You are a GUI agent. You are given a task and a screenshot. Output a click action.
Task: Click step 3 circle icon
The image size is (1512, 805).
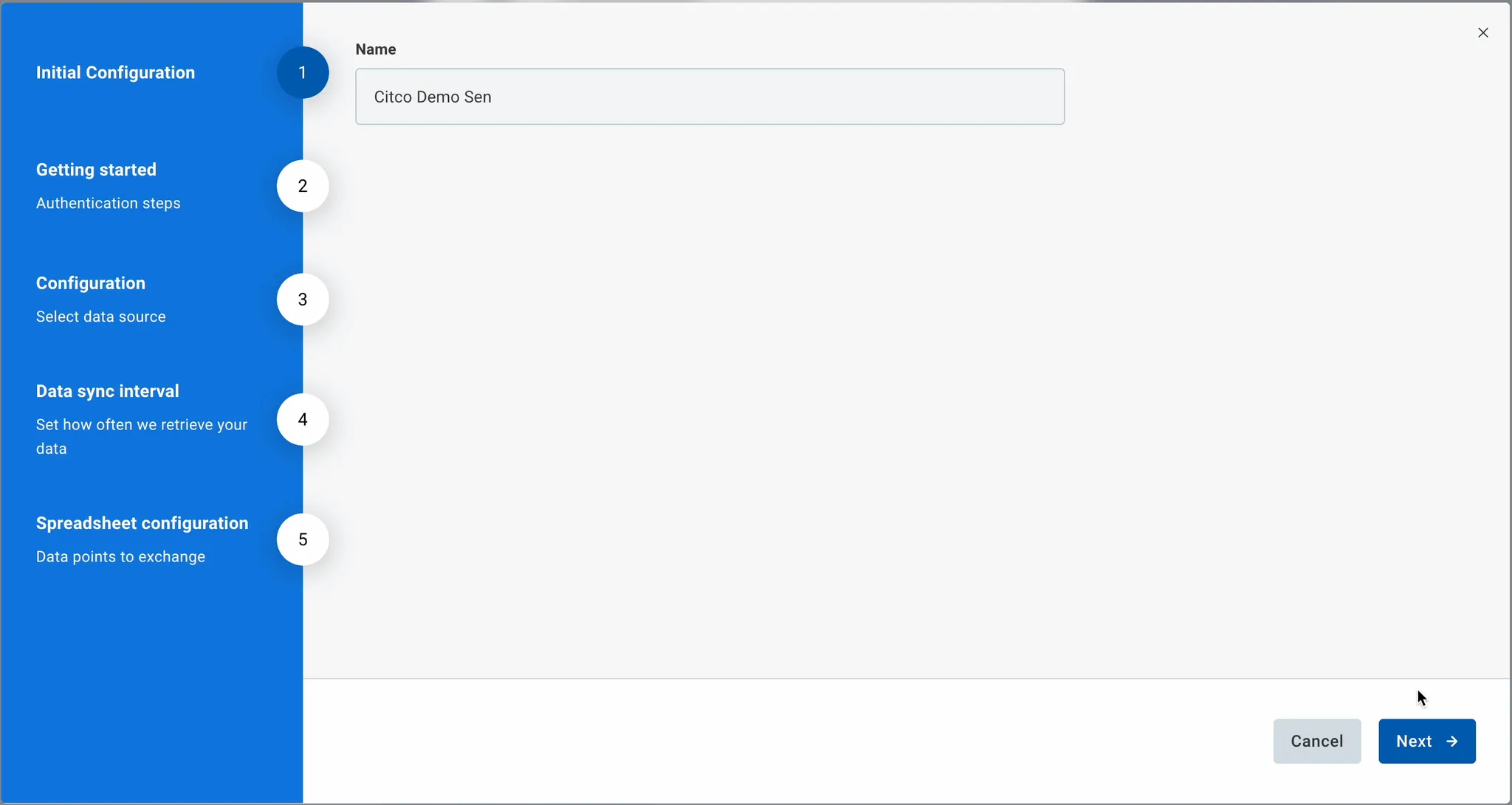tap(303, 300)
